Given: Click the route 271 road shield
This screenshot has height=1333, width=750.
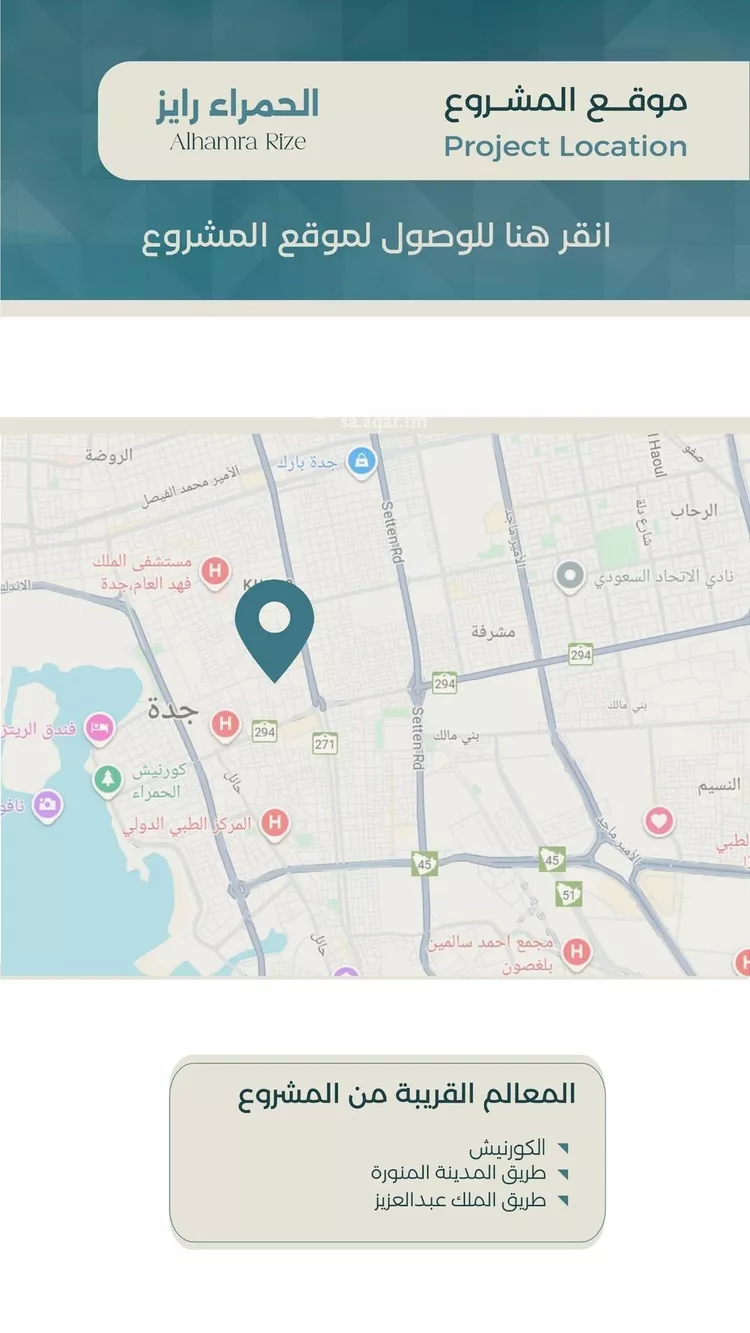Looking at the screenshot, I should tap(324, 743).
